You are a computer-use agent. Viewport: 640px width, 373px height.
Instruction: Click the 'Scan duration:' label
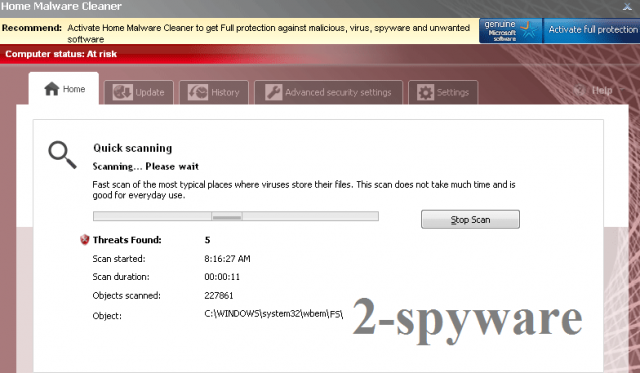[x=121, y=277]
